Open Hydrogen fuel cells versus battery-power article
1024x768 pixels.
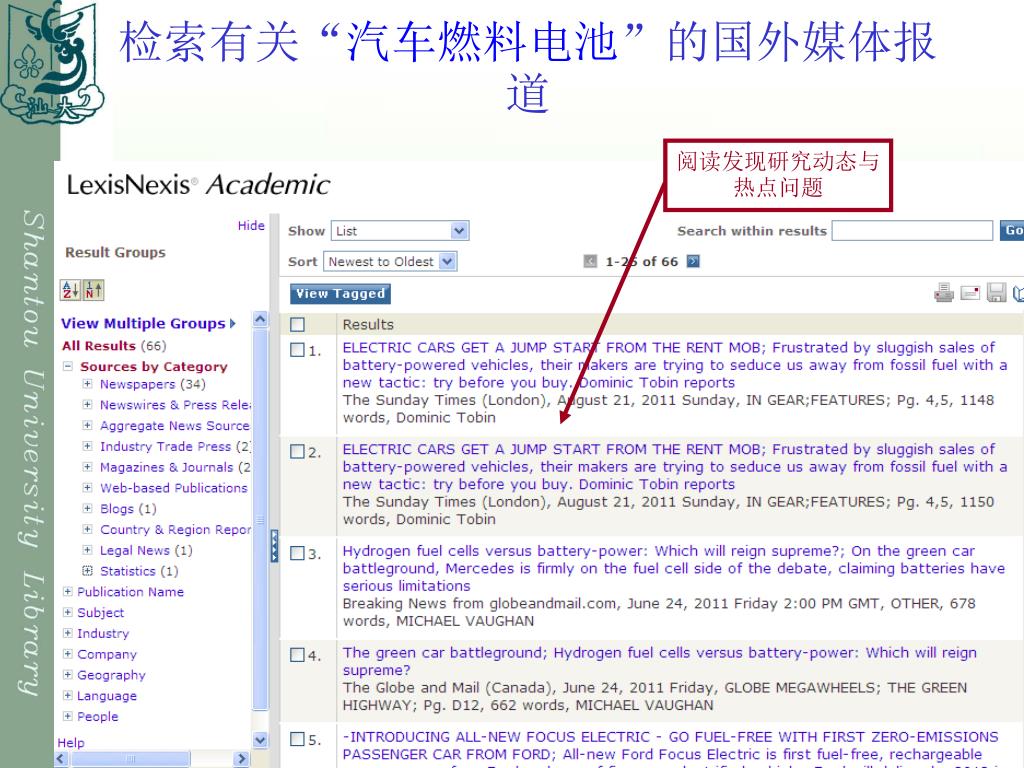(673, 568)
